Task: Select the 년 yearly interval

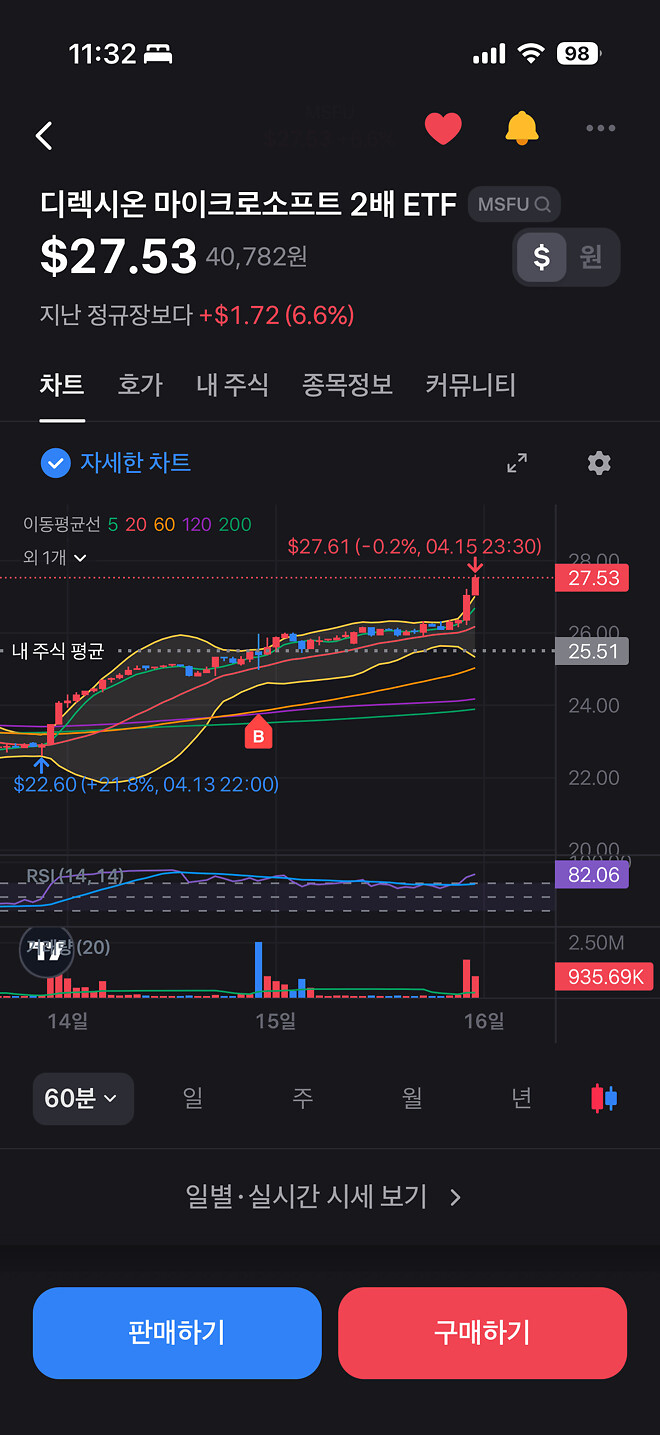Action: (x=521, y=1098)
